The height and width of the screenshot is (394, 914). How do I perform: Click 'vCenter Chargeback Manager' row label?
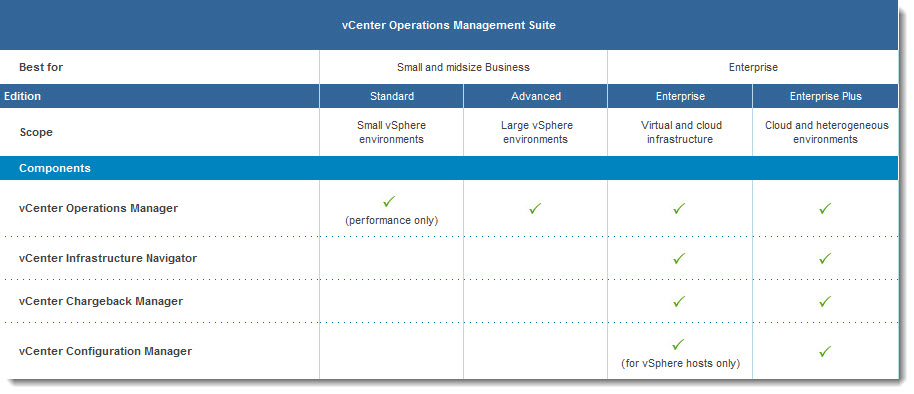tap(101, 301)
